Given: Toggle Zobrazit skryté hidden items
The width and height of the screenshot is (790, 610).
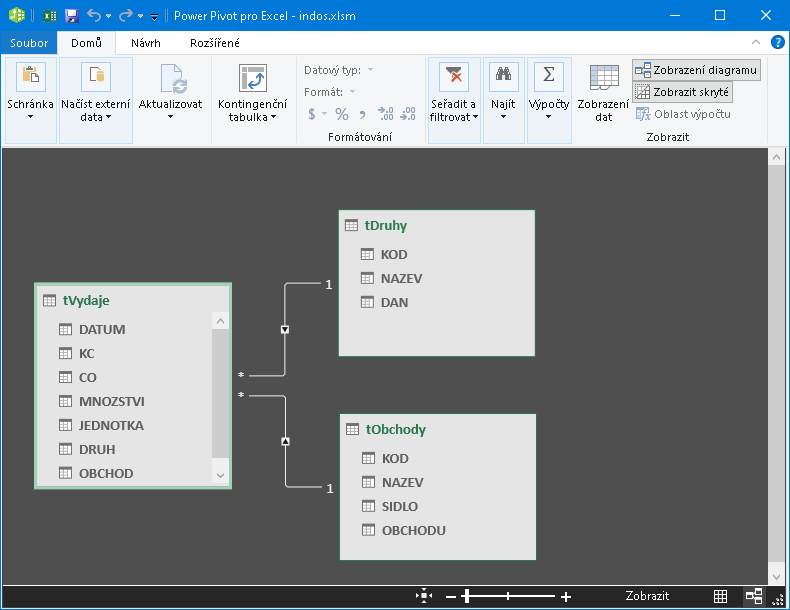Looking at the screenshot, I should (683, 92).
